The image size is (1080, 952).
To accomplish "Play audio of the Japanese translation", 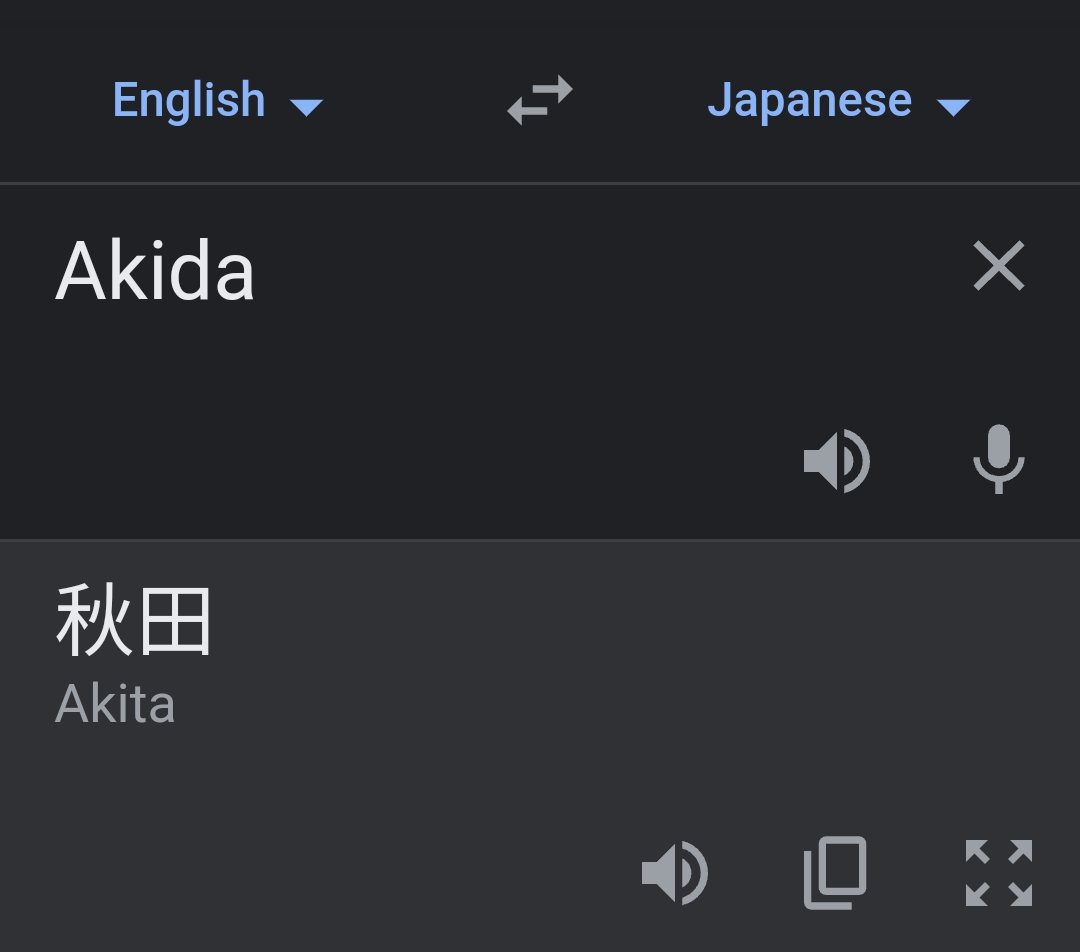I will pos(674,873).
